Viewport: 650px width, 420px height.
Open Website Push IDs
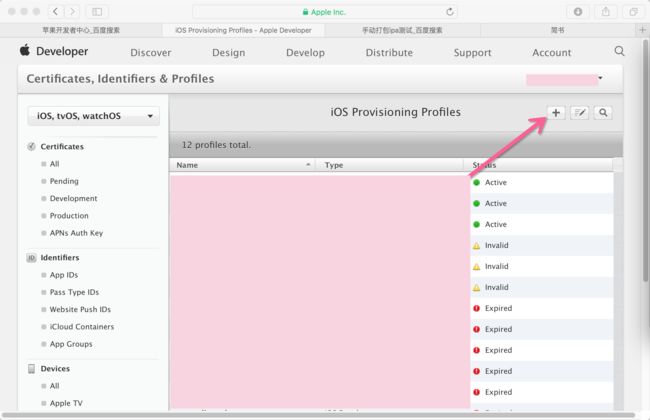click(80, 309)
